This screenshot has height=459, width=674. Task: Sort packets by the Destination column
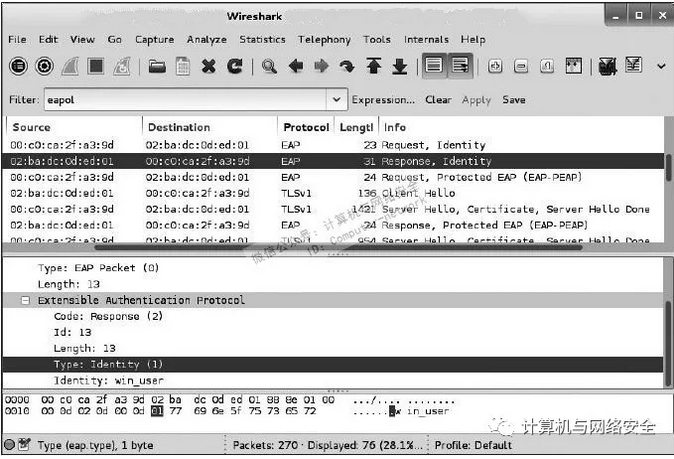210,127
